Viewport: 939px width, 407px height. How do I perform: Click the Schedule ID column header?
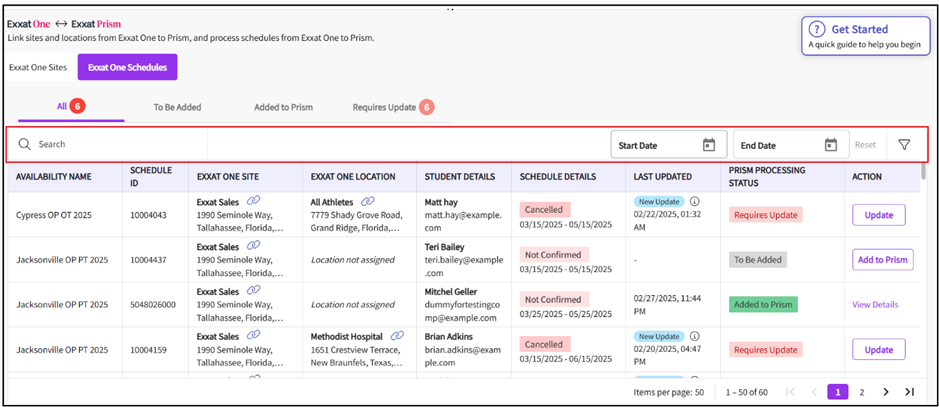pos(151,177)
